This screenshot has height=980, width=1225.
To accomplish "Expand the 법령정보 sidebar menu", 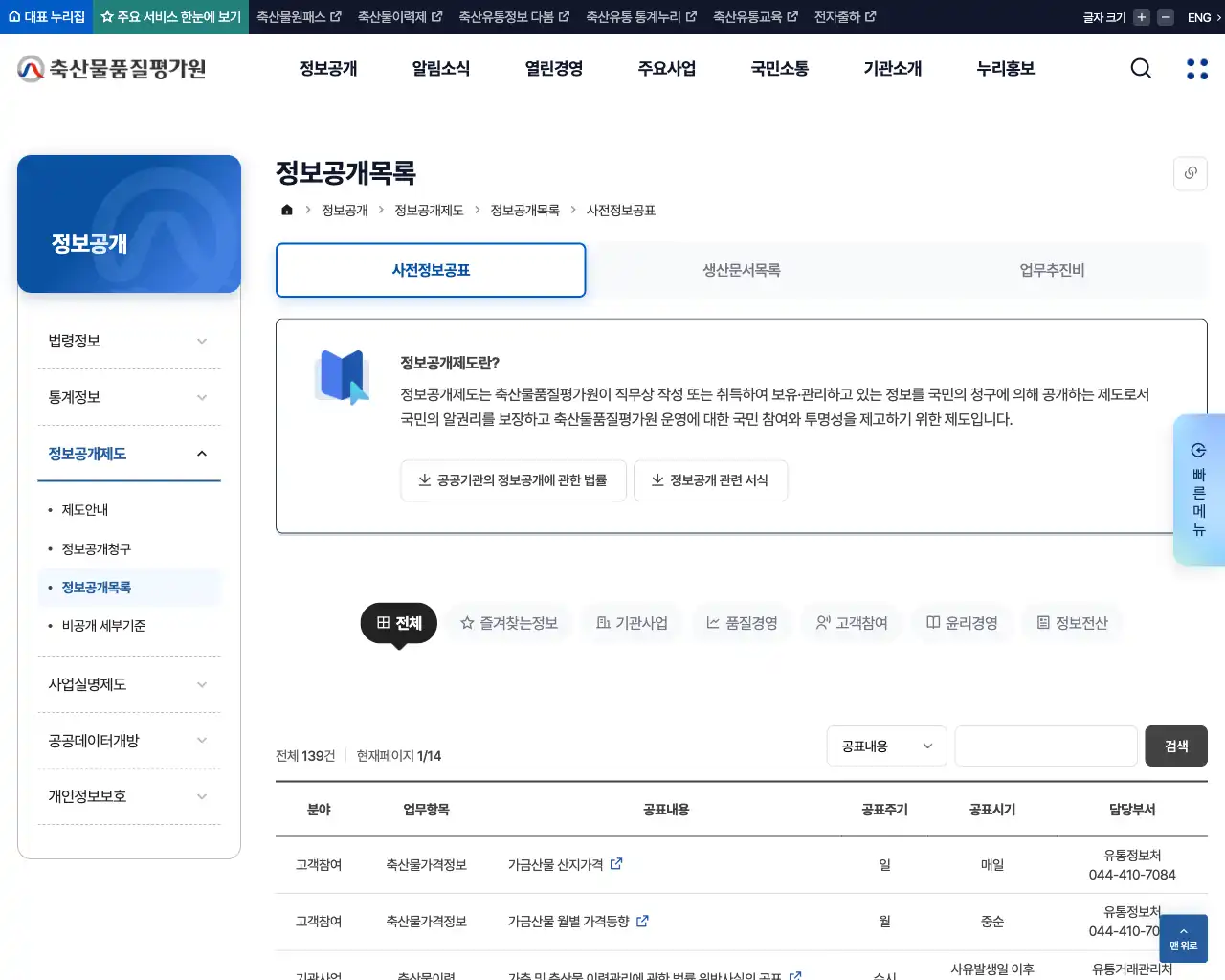I will tap(128, 340).
